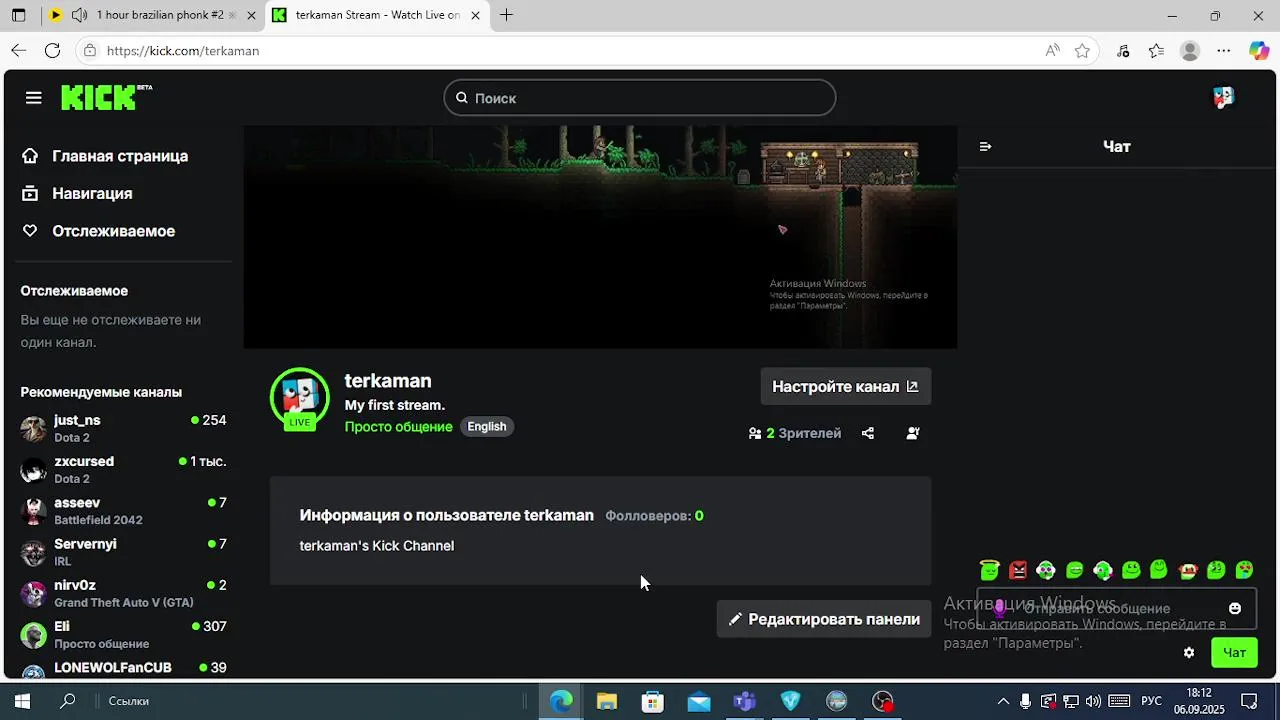Add this page to browser favorites (star)
The width and height of the screenshot is (1280, 720).
coord(1082,50)
